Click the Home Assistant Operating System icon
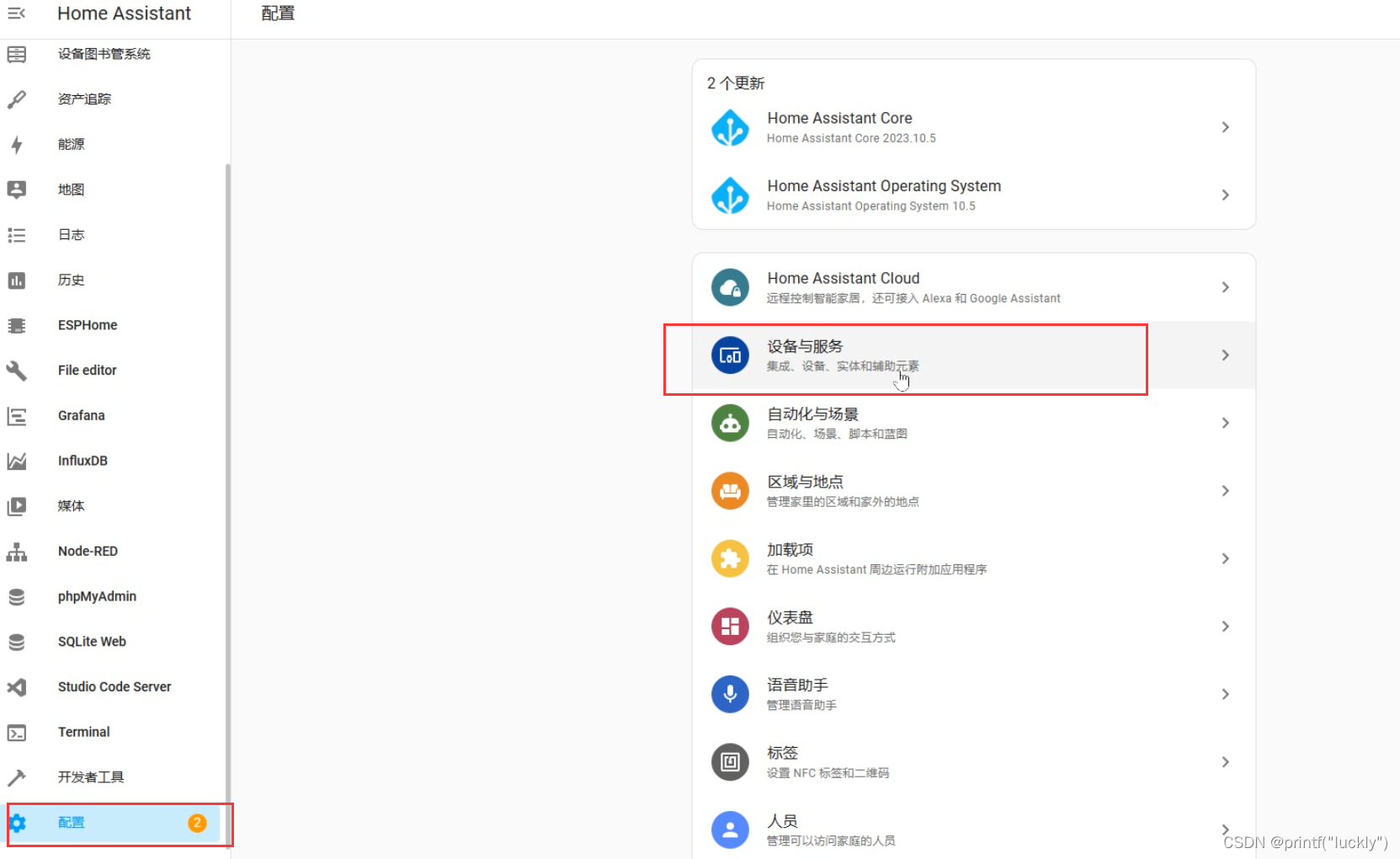 click(730, 195)
